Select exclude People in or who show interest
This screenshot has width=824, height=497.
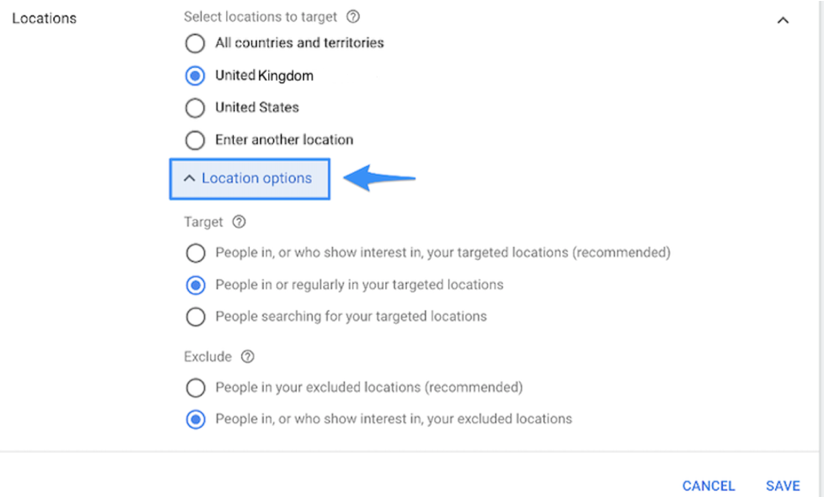click(195, 419)
